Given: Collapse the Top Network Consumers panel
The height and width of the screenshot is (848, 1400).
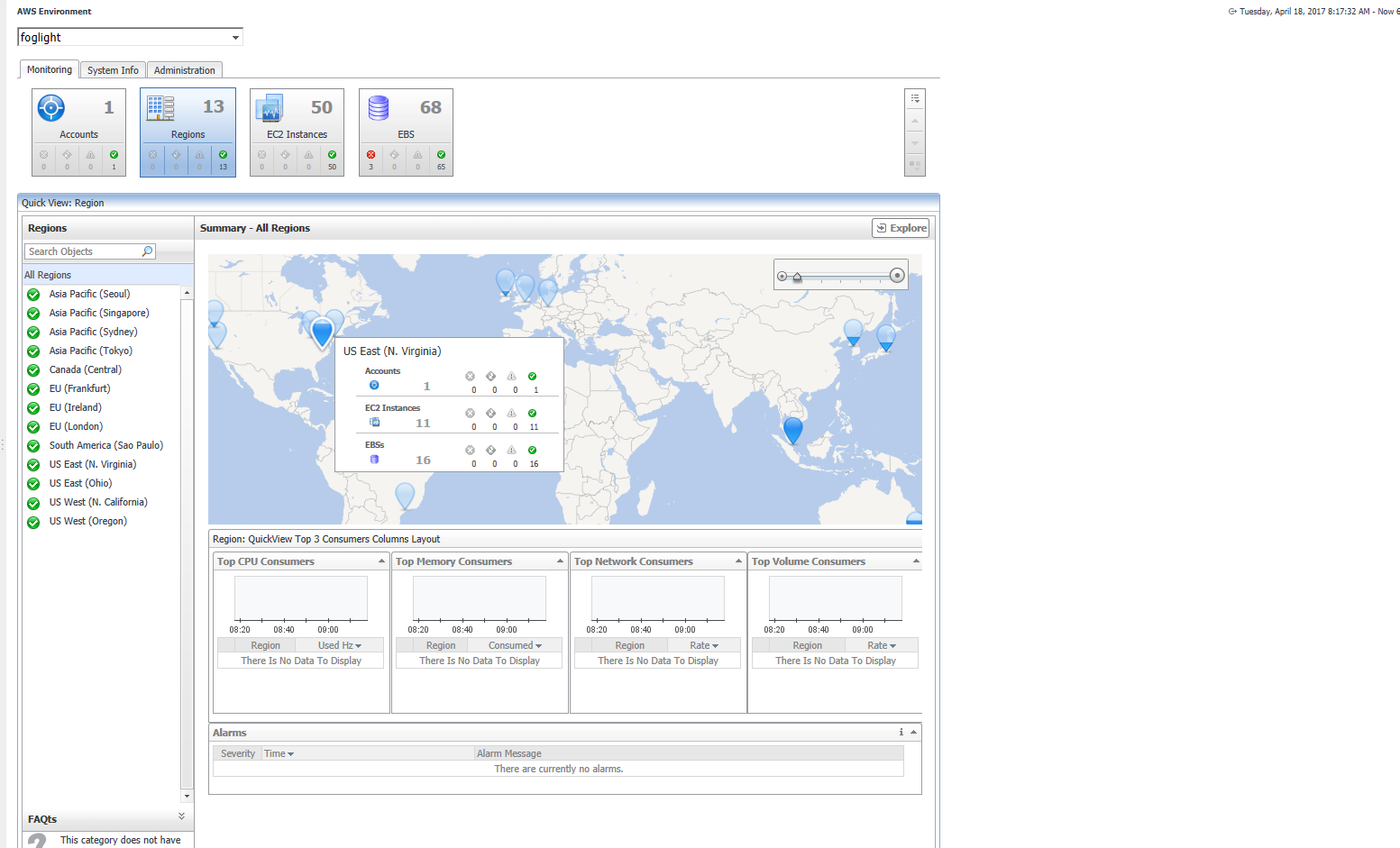Looking at the screenshot, I should tap(738, 561).
